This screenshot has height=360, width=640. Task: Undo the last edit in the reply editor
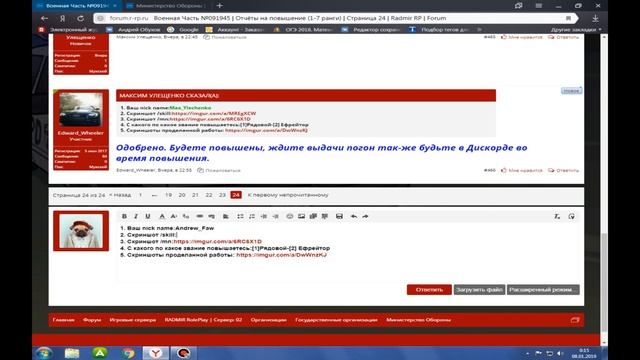click(x=353, y=216)
